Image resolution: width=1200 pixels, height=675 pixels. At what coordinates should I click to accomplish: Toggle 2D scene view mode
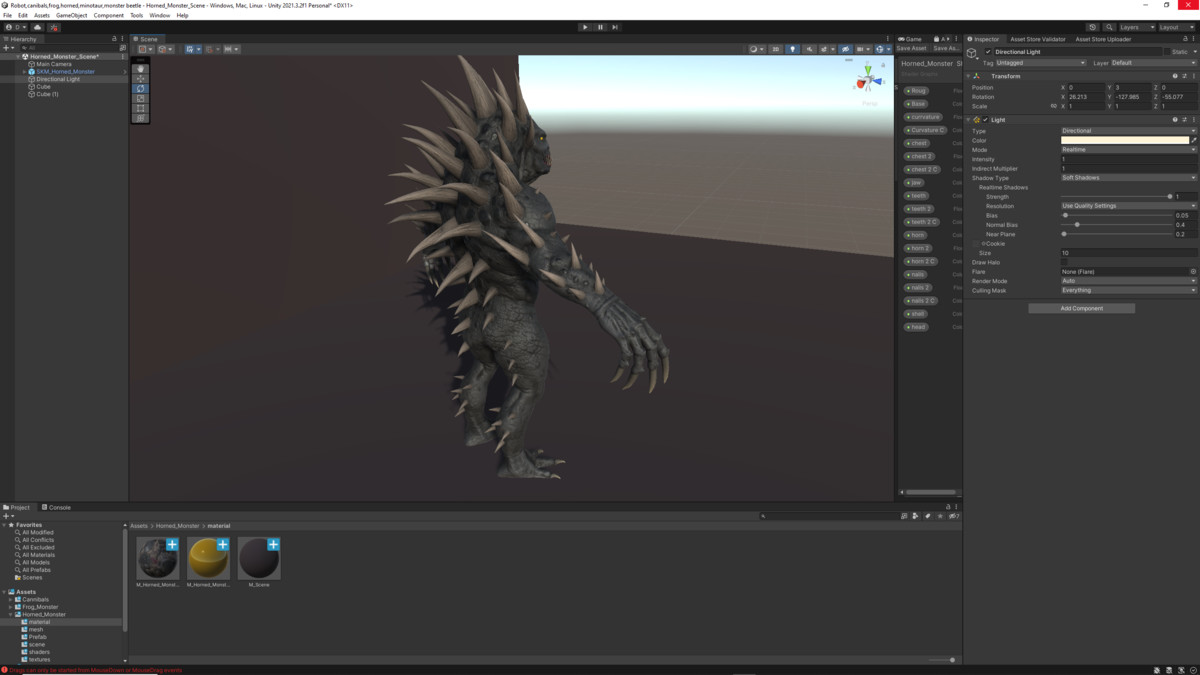(776, 49)
